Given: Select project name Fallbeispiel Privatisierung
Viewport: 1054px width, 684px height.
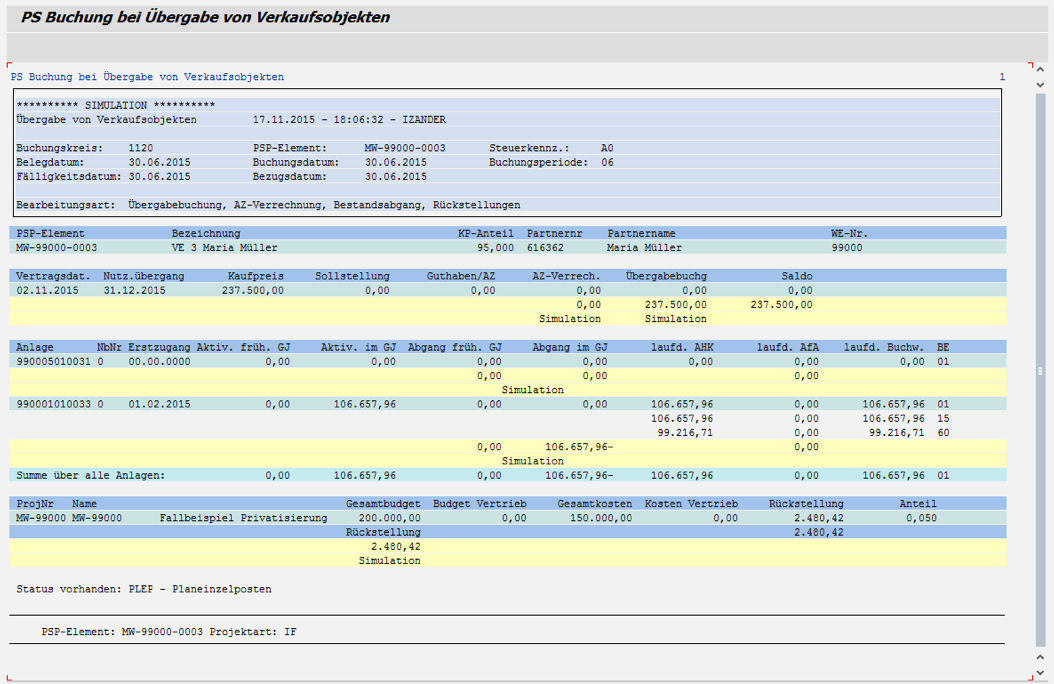Looking at the screenshot, I should click(243, 518).
